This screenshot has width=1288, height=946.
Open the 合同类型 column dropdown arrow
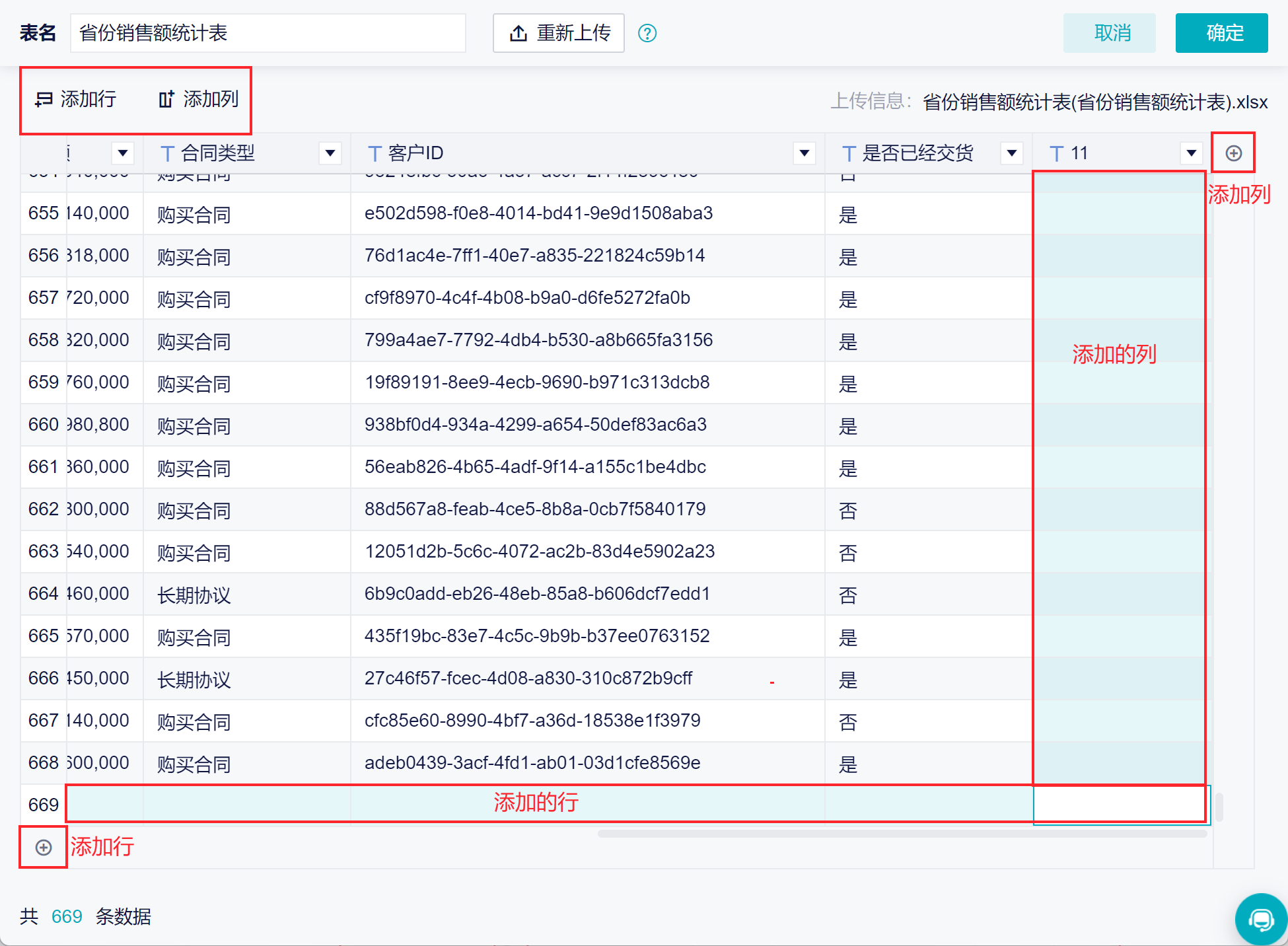coord(330,153)
